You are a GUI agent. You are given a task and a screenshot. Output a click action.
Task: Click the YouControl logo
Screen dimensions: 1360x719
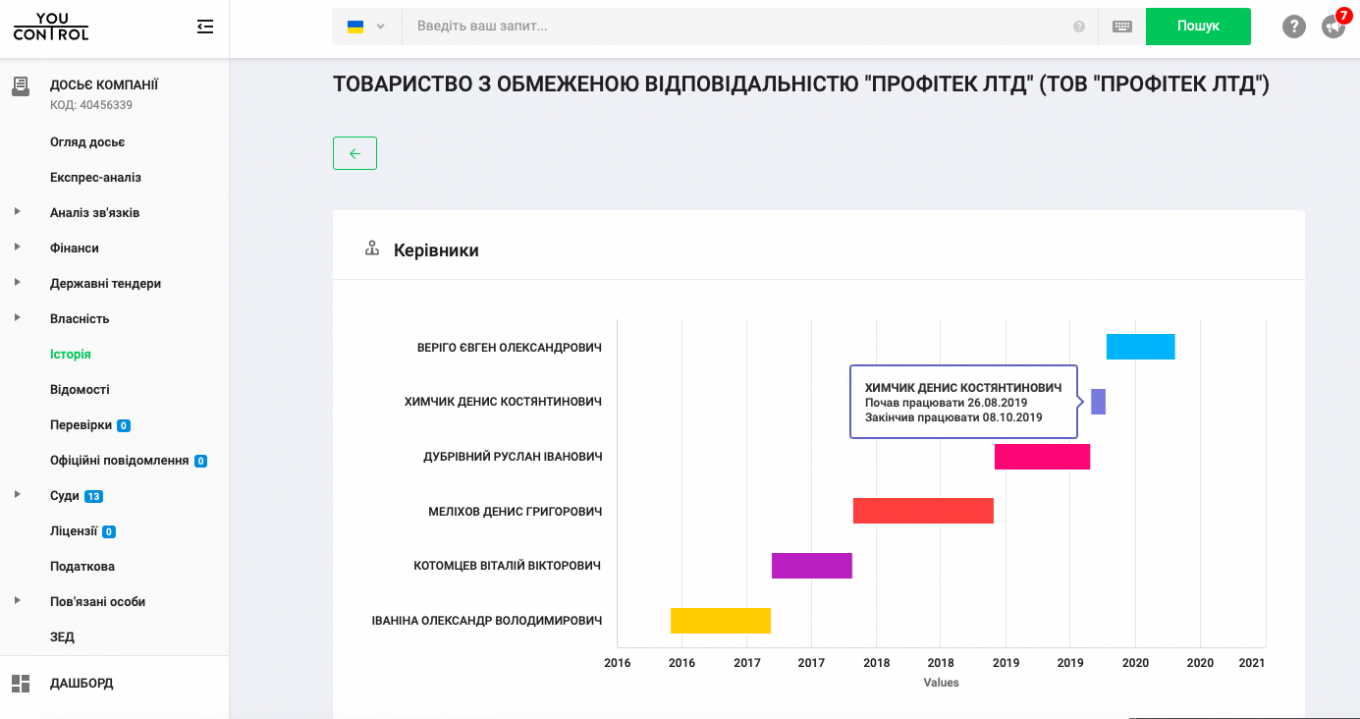point(51,27)
